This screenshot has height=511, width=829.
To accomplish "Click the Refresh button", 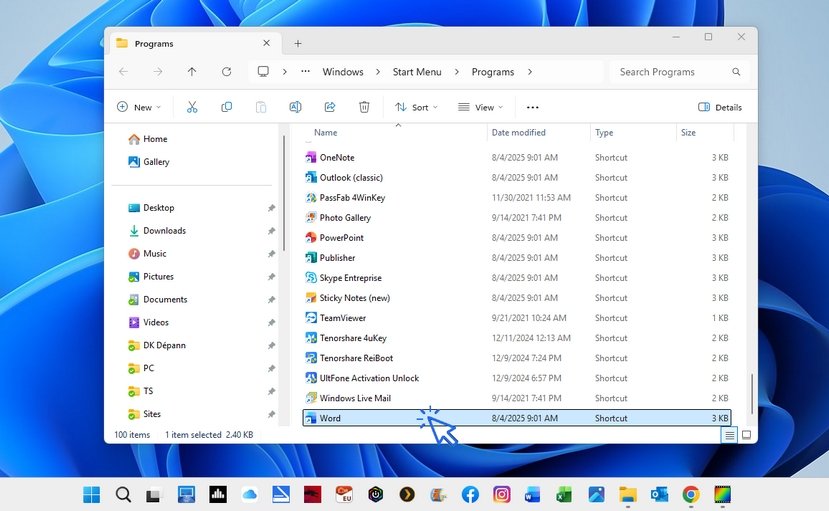I will click(x=226, y=72).
